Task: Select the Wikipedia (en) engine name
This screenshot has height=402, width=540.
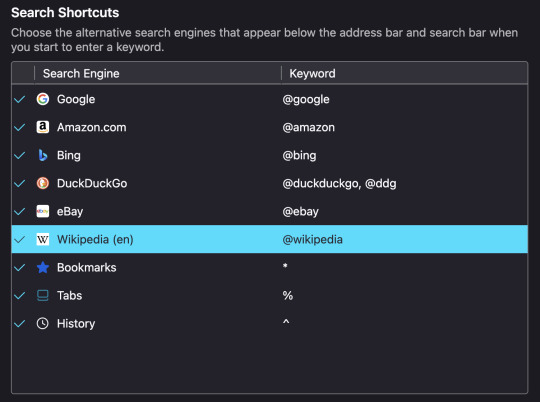Action: coord(95,239)
